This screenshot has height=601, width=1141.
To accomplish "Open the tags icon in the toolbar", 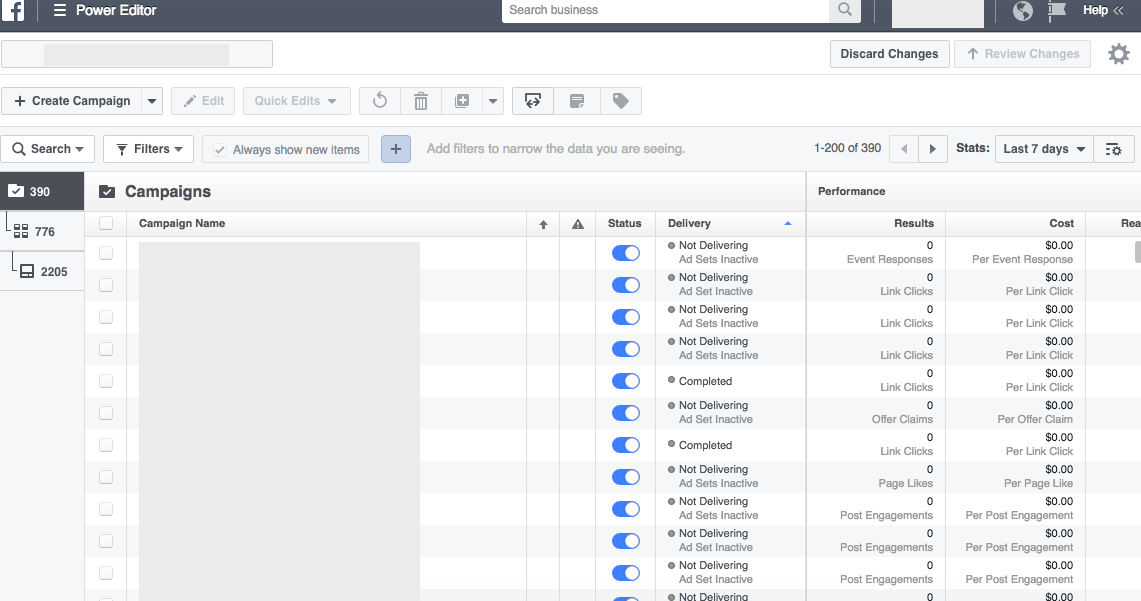I will pos(620,100).
